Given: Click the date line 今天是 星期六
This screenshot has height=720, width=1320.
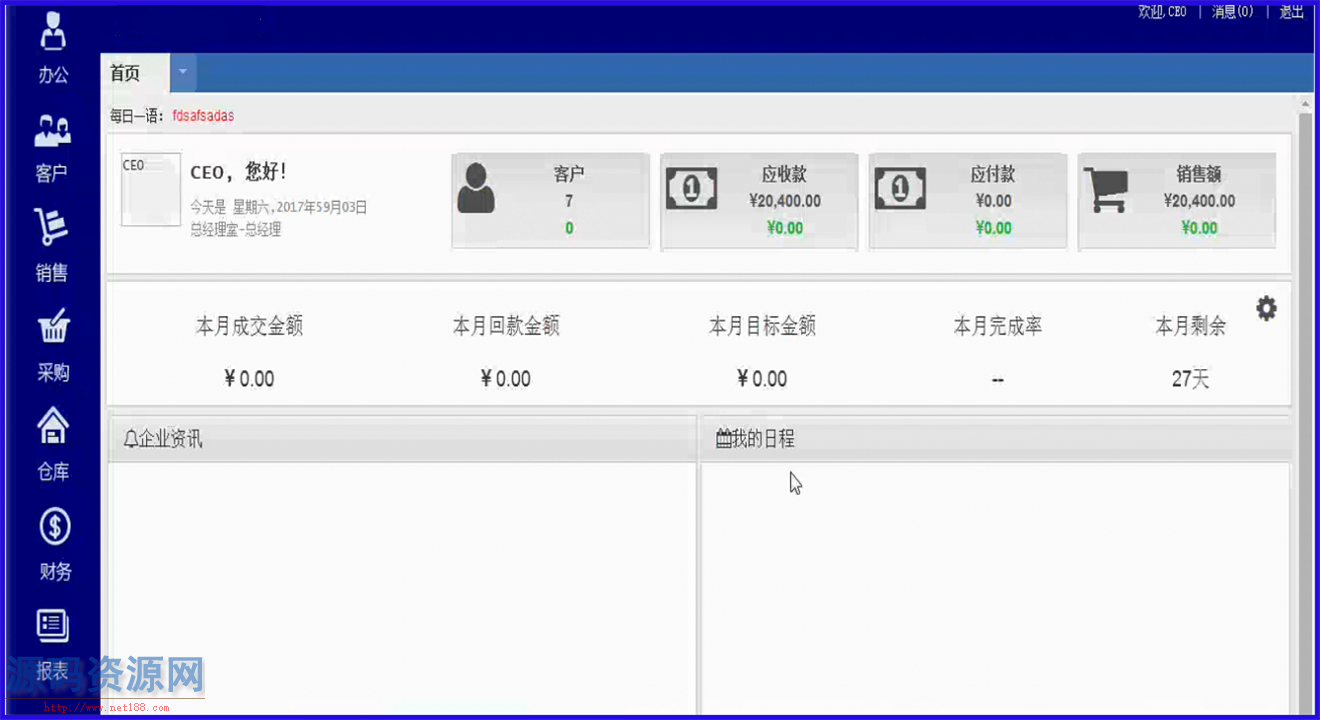Looking at the screenshot, I should pyautogui.click(x=279, y=208).
